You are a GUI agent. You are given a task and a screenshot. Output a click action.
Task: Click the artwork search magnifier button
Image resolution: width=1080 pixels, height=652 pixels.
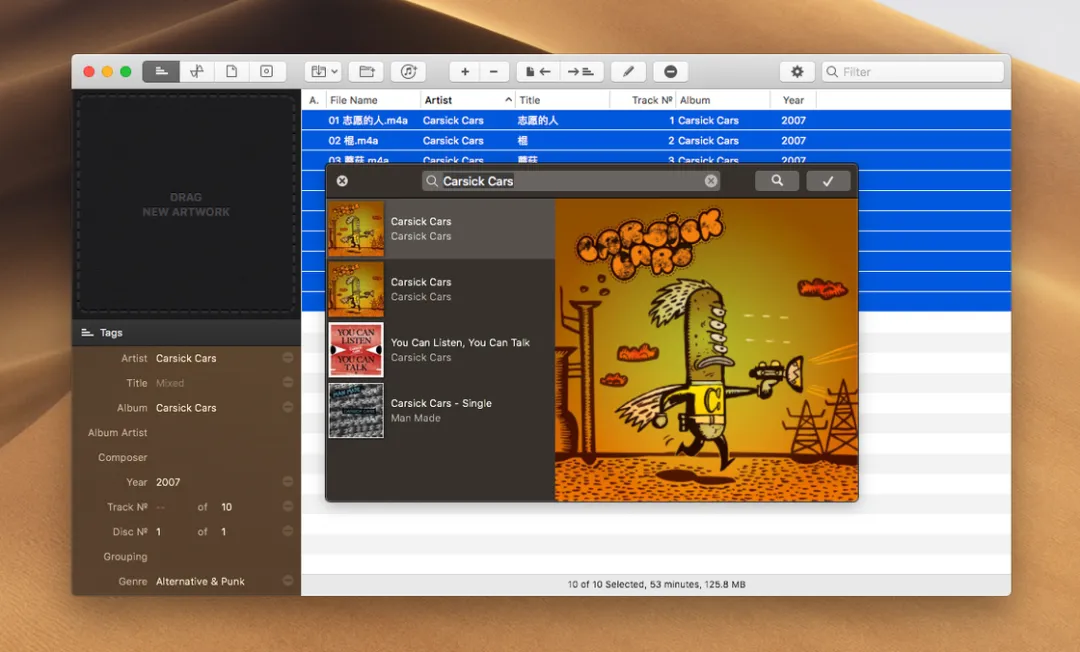pos(777,180)
